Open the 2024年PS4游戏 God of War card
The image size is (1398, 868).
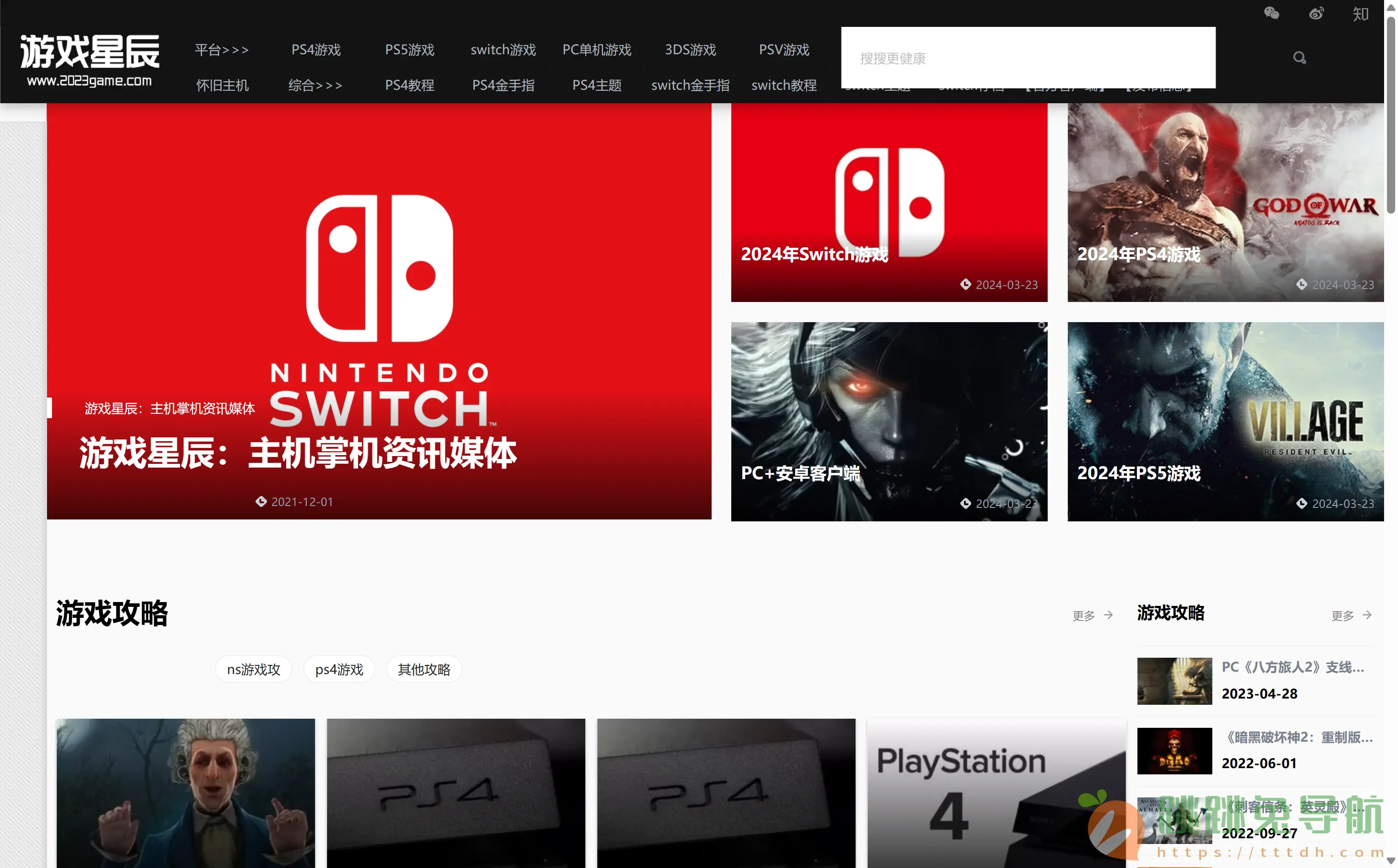[x=1225, y=203]
